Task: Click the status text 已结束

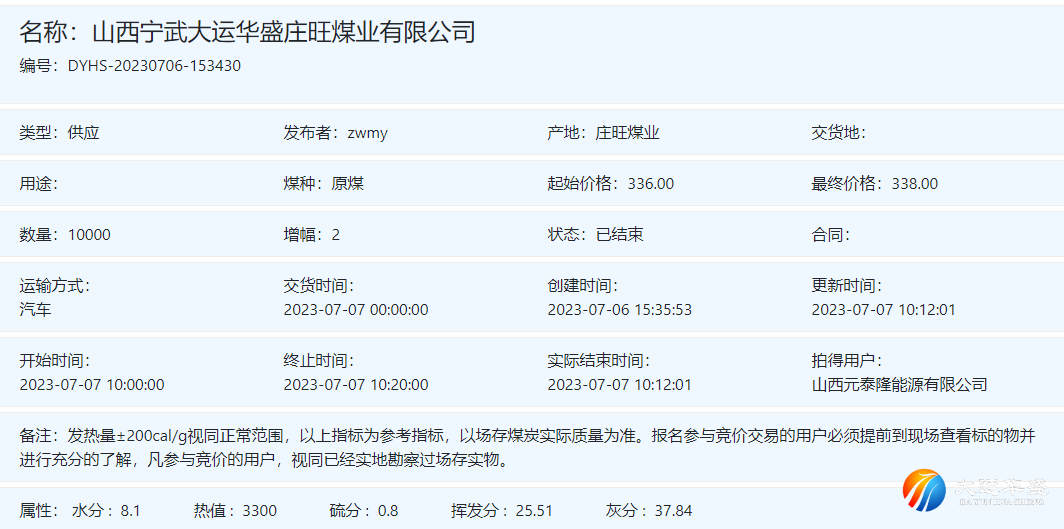Action: tap(619, 235)
